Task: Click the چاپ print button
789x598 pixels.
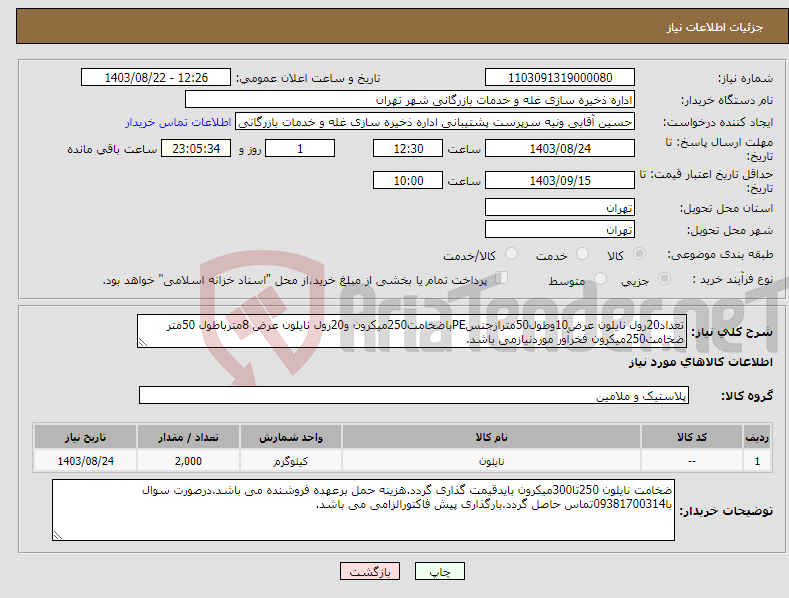Action: [440, 571]
